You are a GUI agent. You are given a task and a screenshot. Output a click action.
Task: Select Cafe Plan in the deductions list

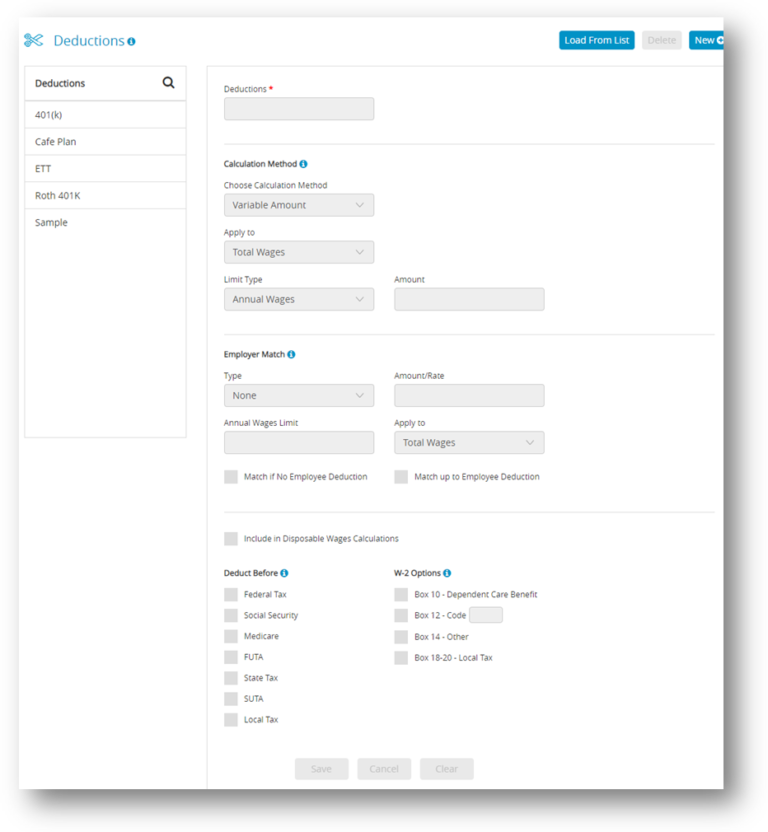[x=105, y=142]
